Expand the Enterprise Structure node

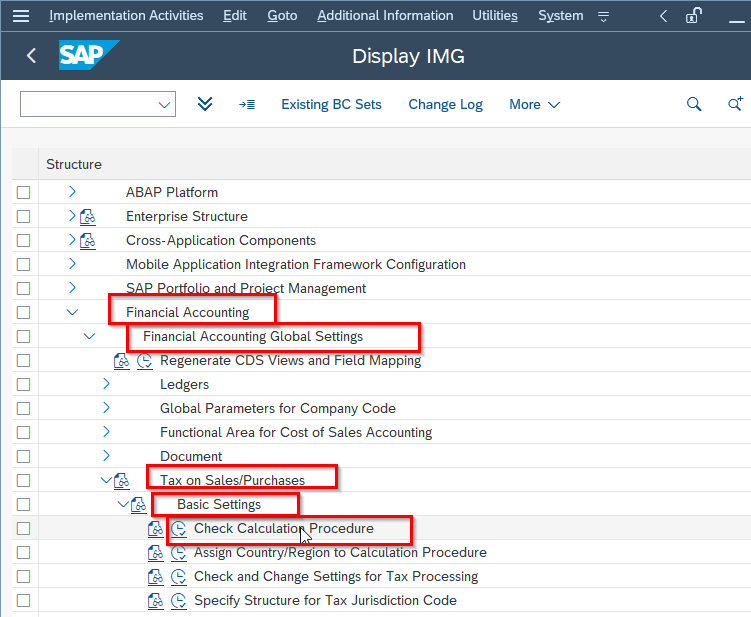[72, 216]
